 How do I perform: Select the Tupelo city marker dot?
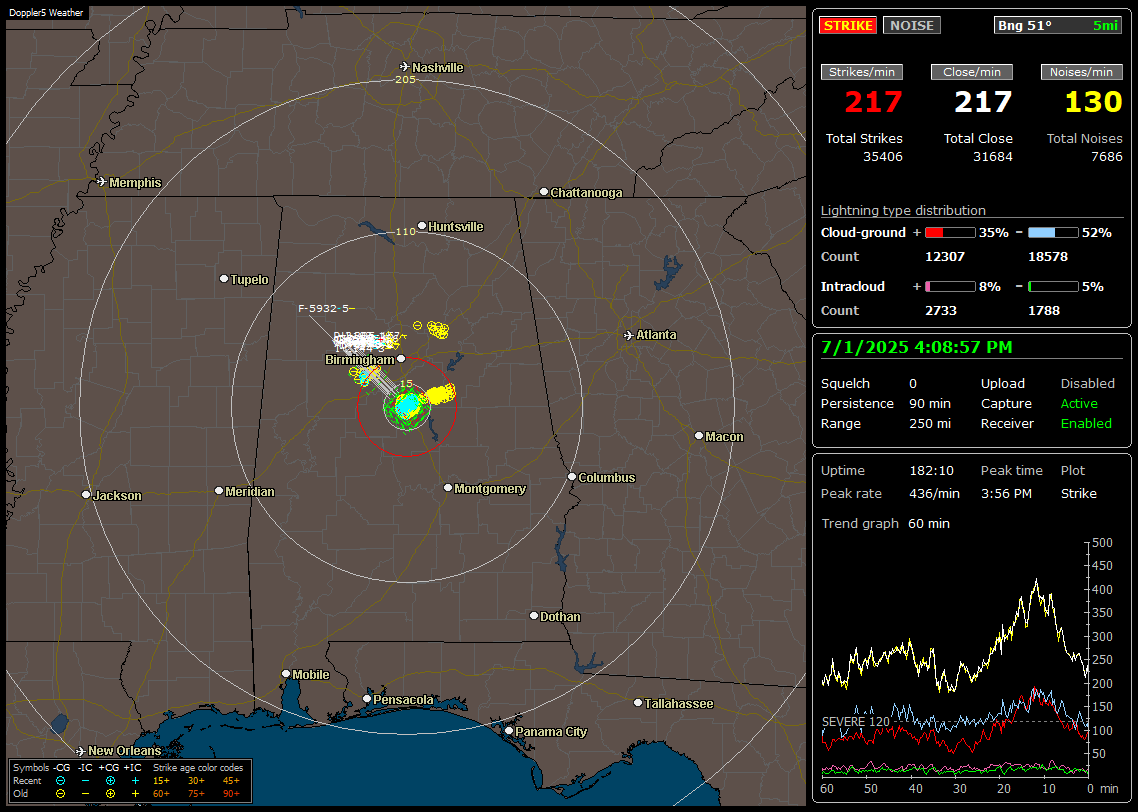coord(224,279)
